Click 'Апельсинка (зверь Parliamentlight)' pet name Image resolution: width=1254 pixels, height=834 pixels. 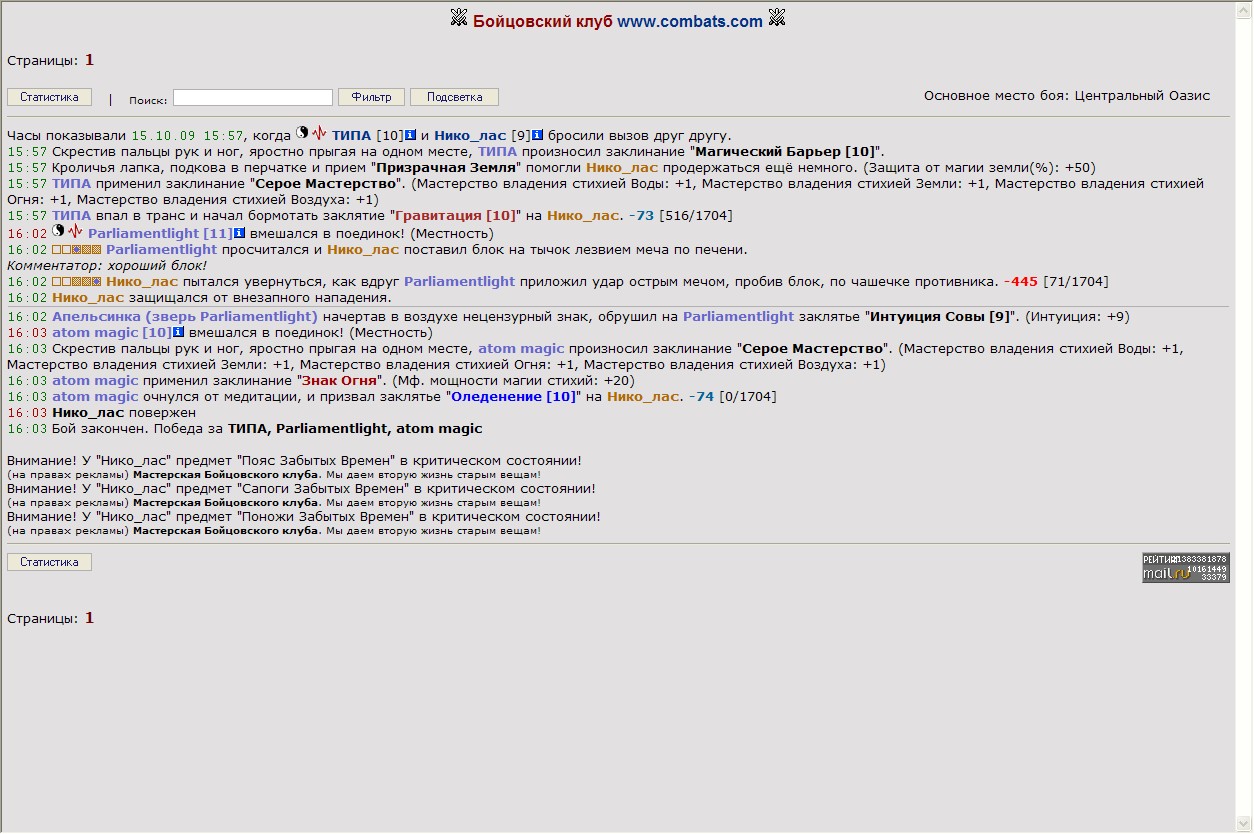[x=185, y=316]
